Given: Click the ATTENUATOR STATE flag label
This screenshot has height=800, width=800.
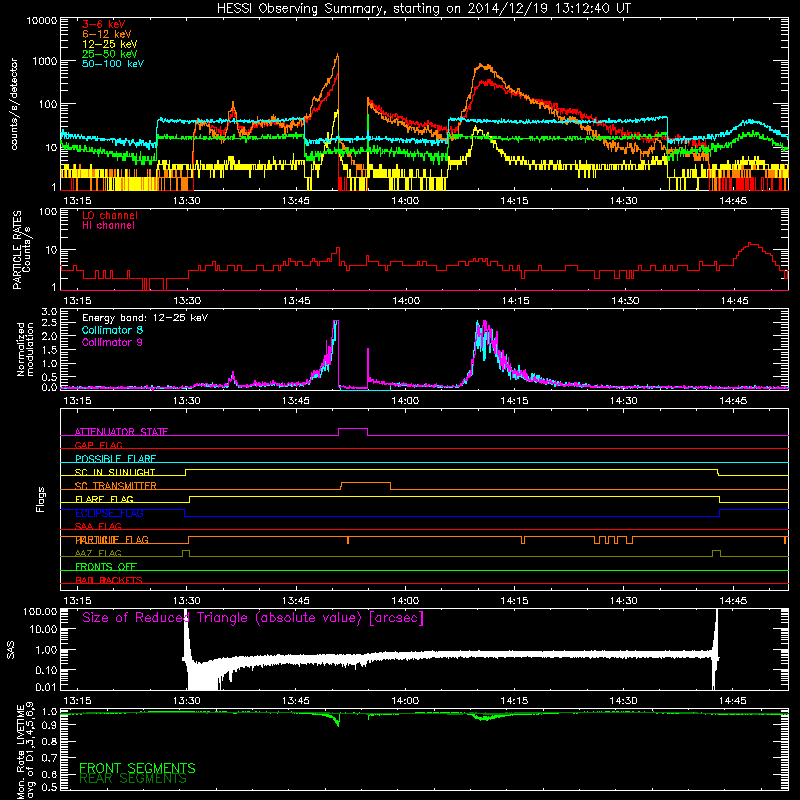Looking at the screenshot, I should point(121,432).
